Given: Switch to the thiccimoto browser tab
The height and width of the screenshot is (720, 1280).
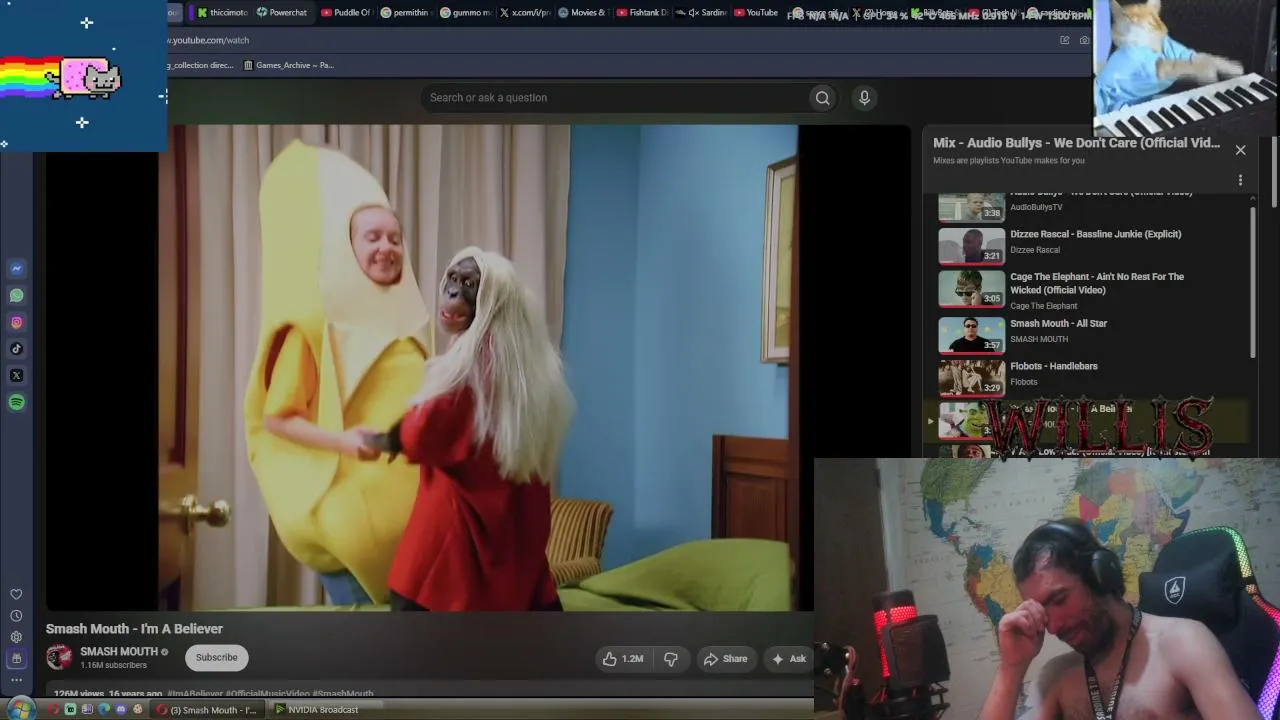Looking at the screenshot, I should (x=221, y=13).
